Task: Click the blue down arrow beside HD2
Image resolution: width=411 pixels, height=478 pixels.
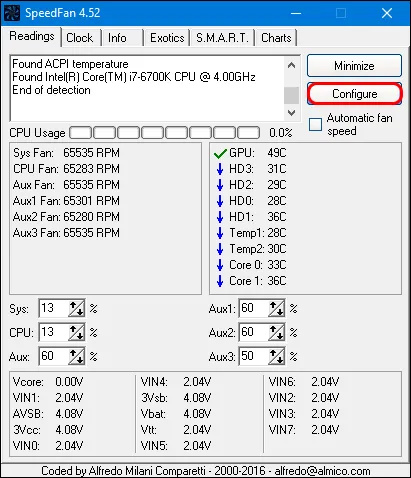Action: [x=220, y=185]
